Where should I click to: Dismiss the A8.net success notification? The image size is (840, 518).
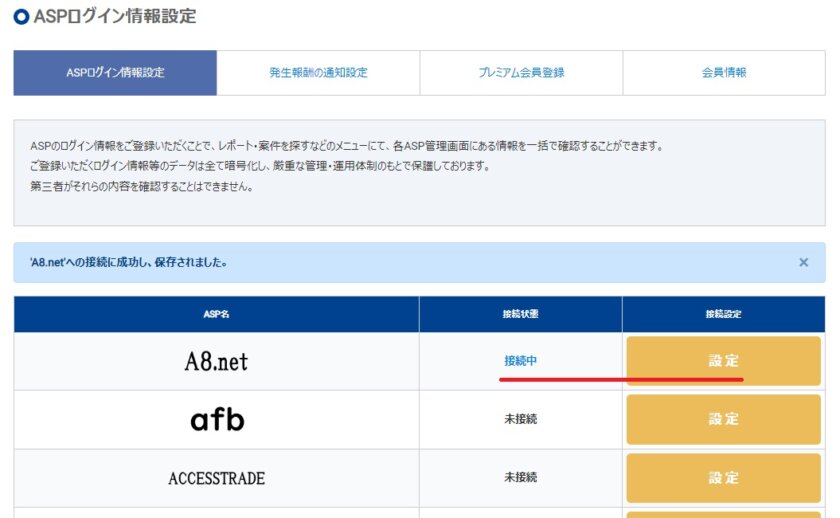804,262
